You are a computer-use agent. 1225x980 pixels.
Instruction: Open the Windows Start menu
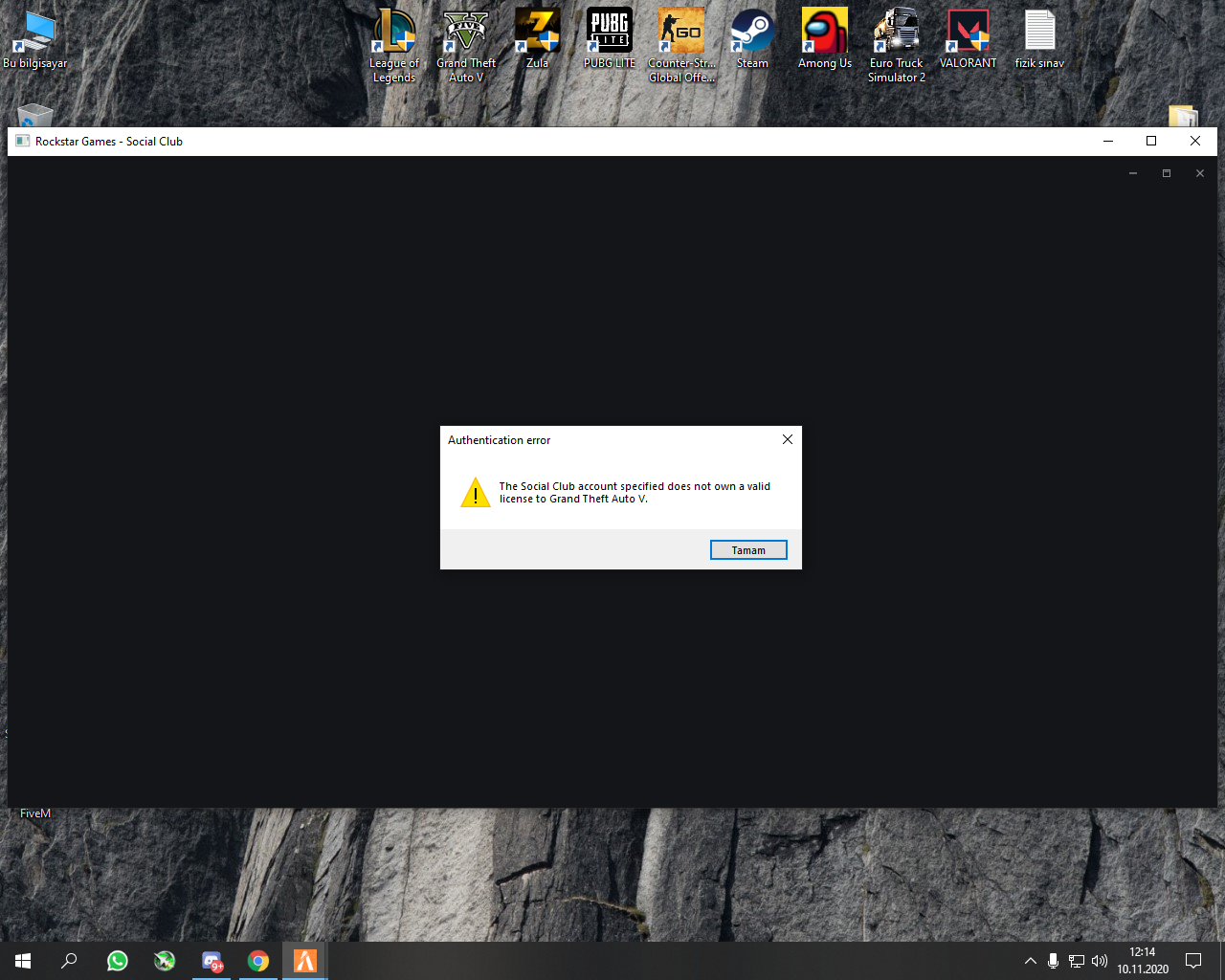23,961
